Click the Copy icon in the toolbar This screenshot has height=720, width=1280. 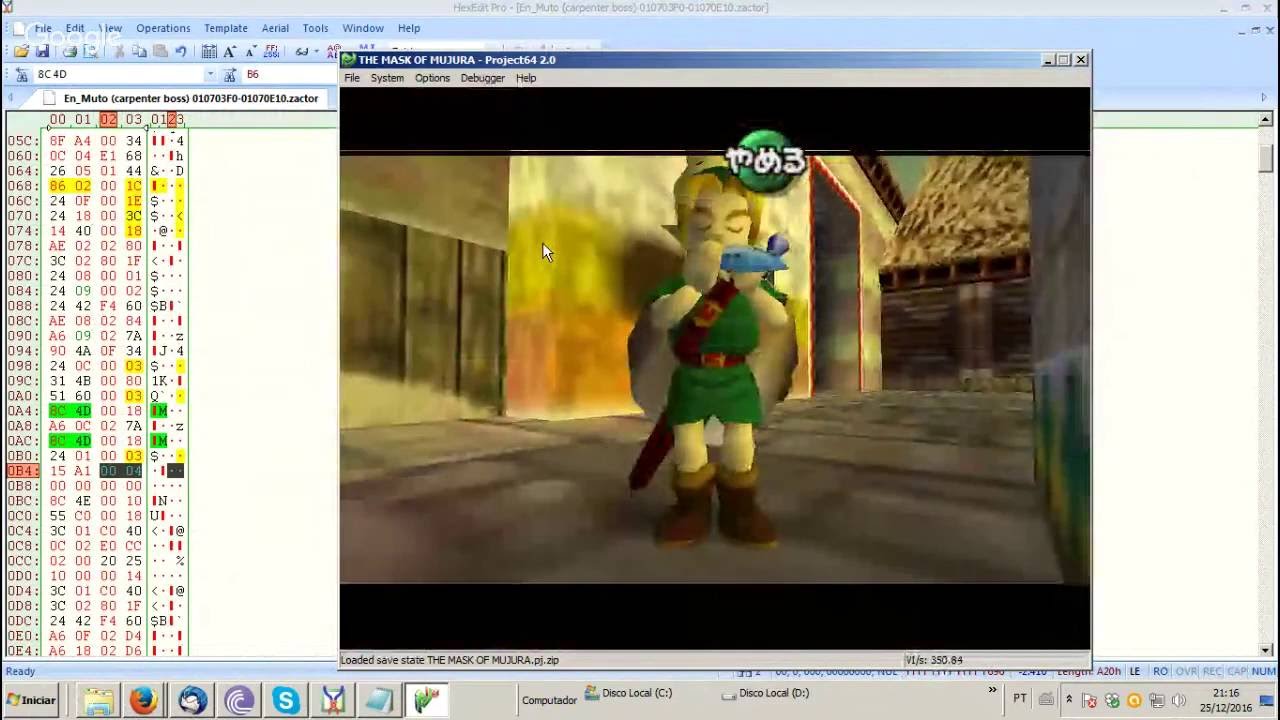139,51
